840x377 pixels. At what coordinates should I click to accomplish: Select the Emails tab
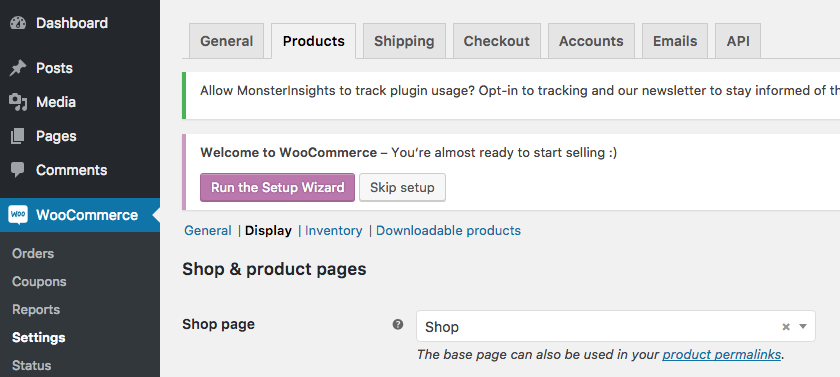674,41
